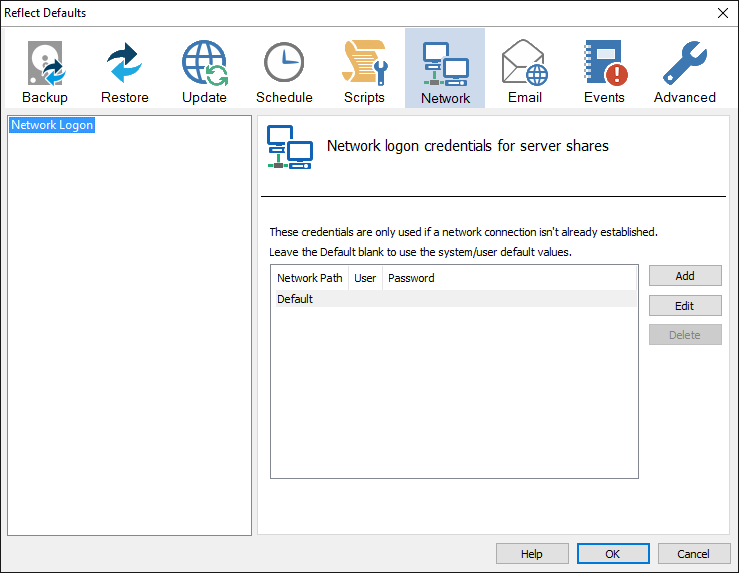Click the Password column header
This screenshot has width=740, height=573.
[509, 278]
